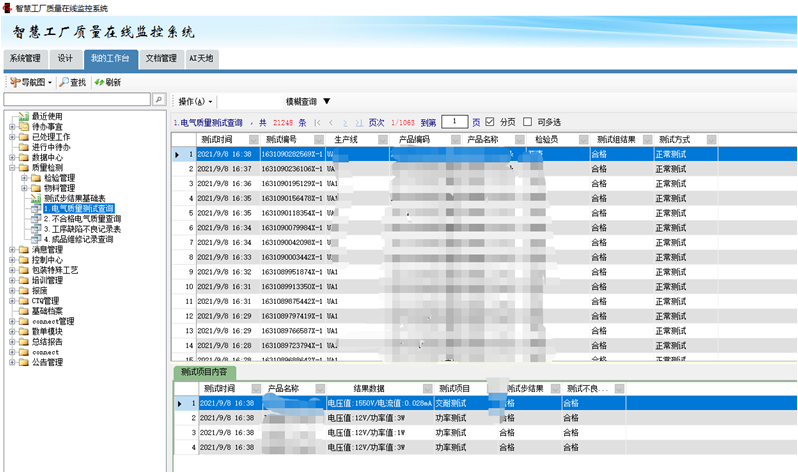Open the 最近使用 recent items node
Screen dimensions: 798x473
tap(46, 116)
